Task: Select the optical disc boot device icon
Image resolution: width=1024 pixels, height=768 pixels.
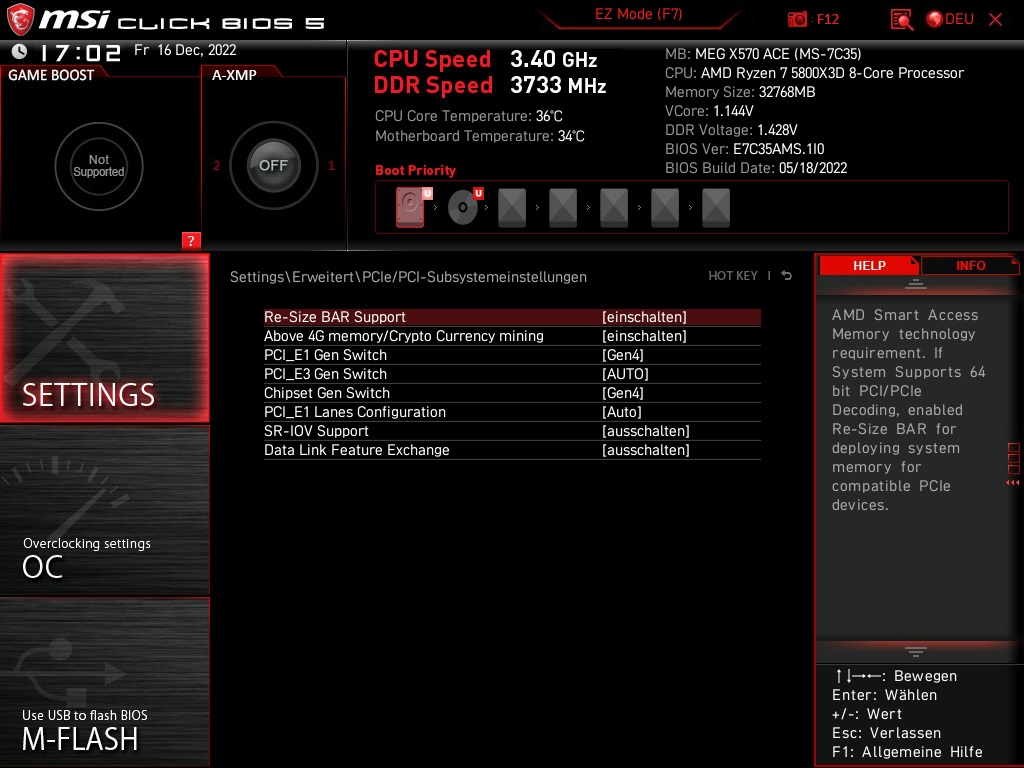Action: point(464,207)
